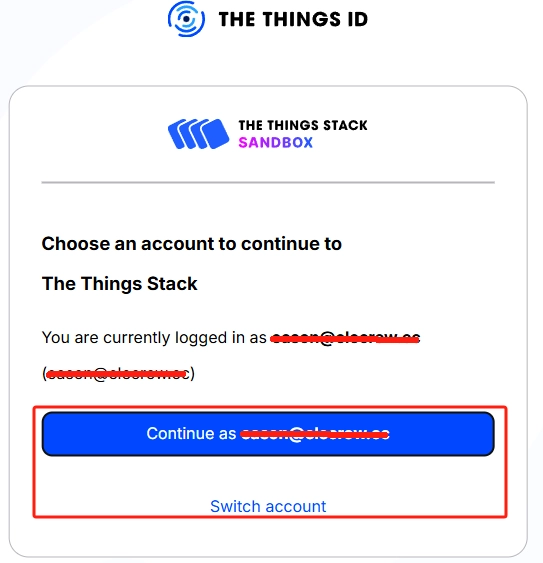The image size is (543, 563).
Task: Click the word 'STACK' in the card logo
Action: [345, 125]
